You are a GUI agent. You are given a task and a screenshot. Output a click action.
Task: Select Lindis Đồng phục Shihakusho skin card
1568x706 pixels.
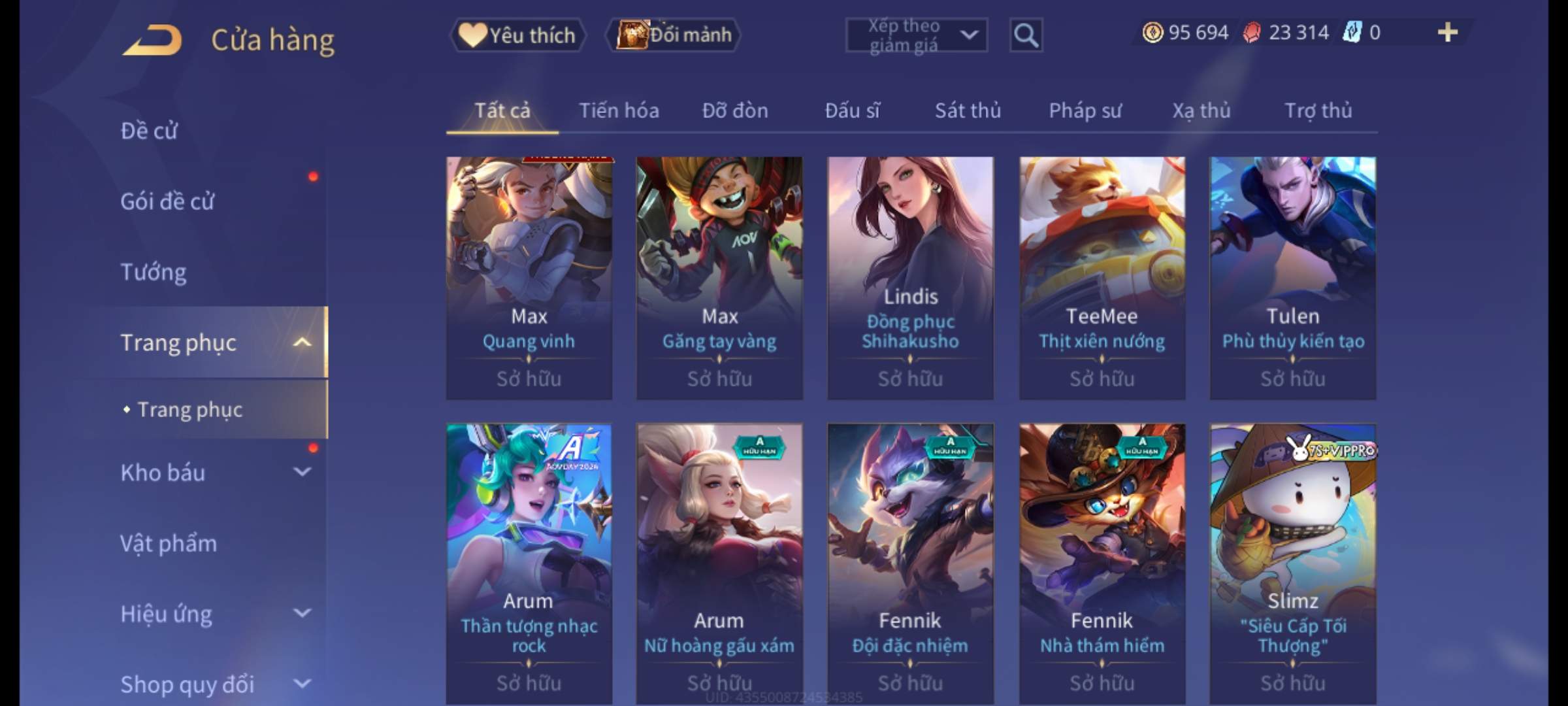click(910, 278)
